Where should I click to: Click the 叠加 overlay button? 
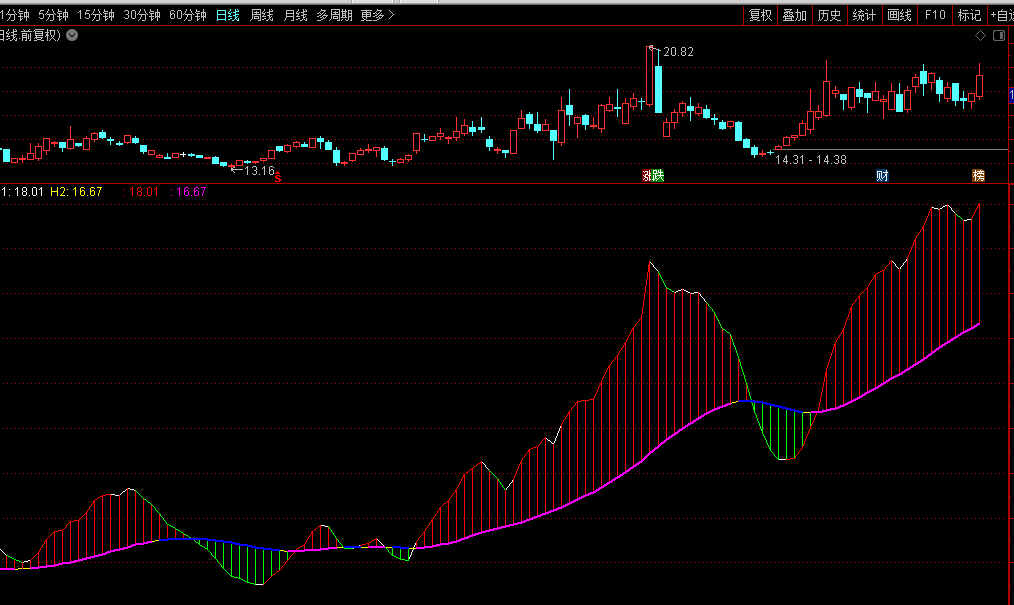point(795,15)
